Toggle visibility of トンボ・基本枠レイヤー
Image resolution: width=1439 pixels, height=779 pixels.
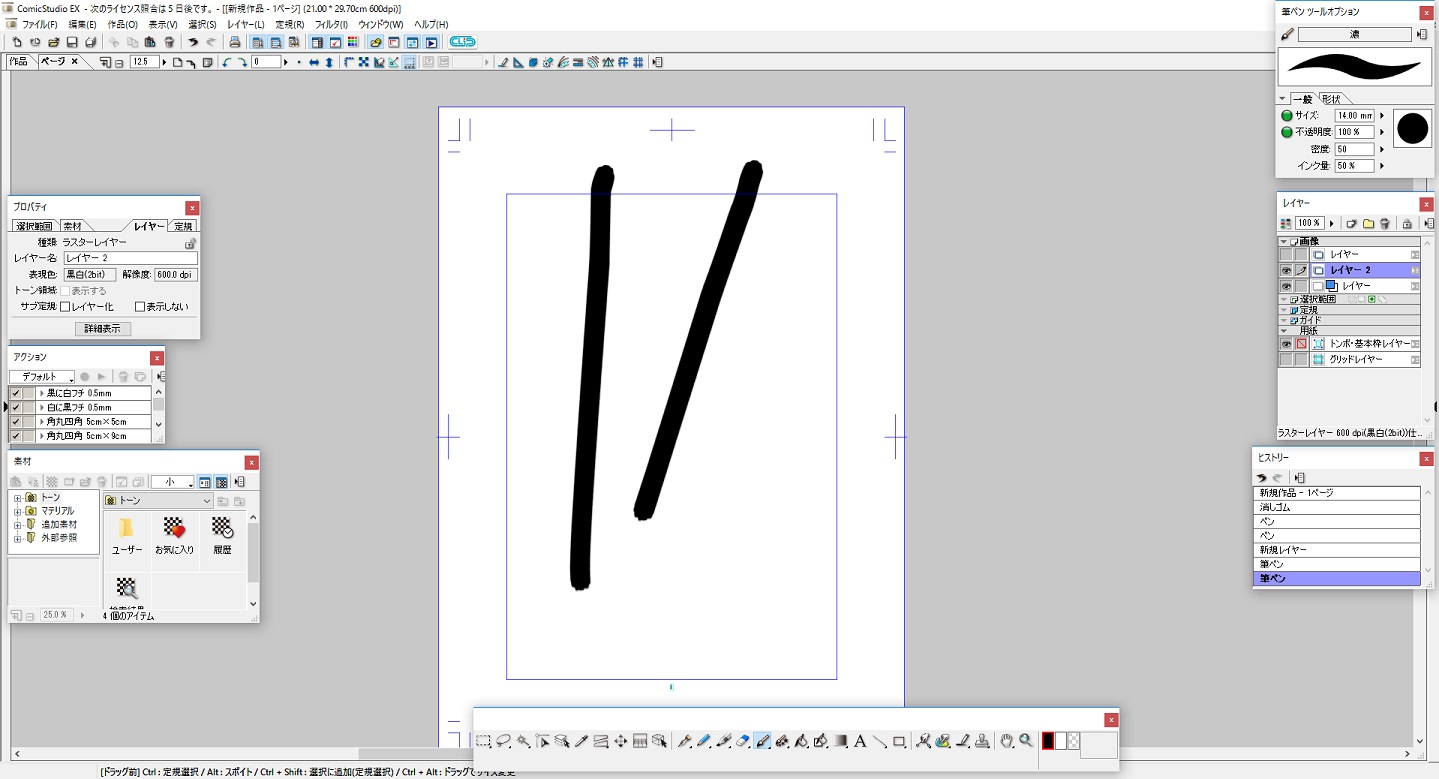pos(1287,343)
